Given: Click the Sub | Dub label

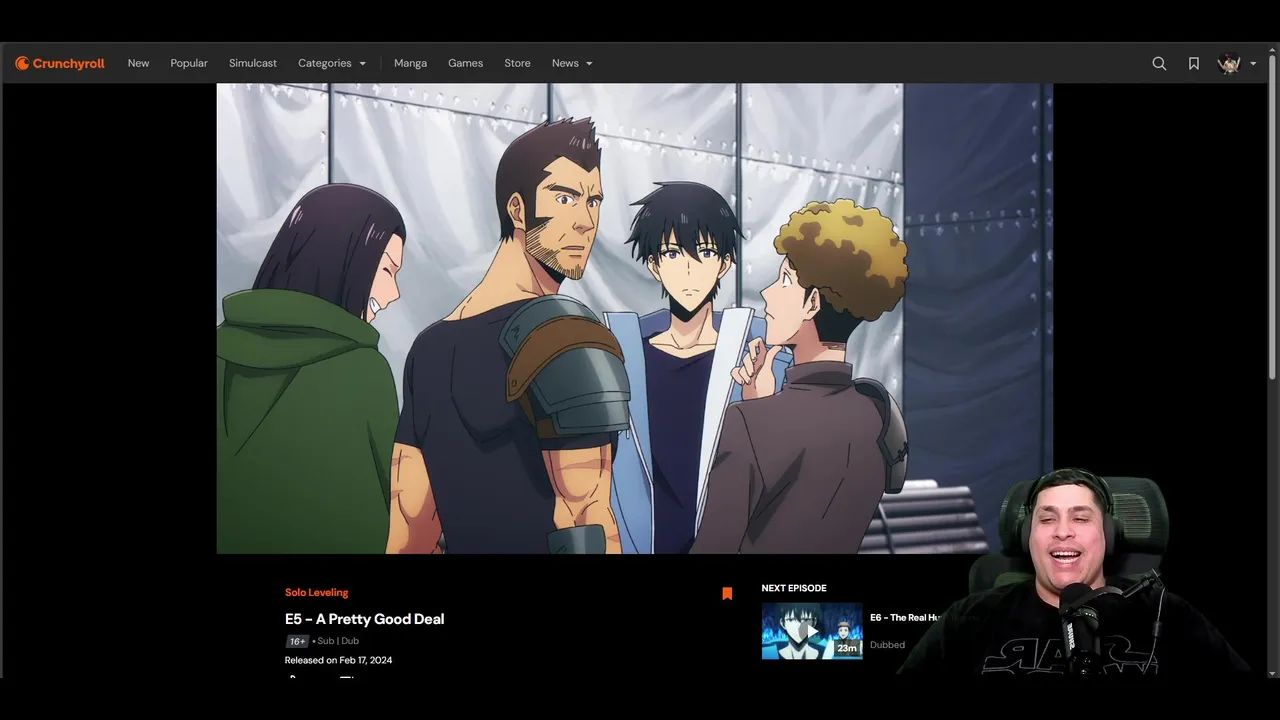Looking at the screenshot, I should point(338,641).
